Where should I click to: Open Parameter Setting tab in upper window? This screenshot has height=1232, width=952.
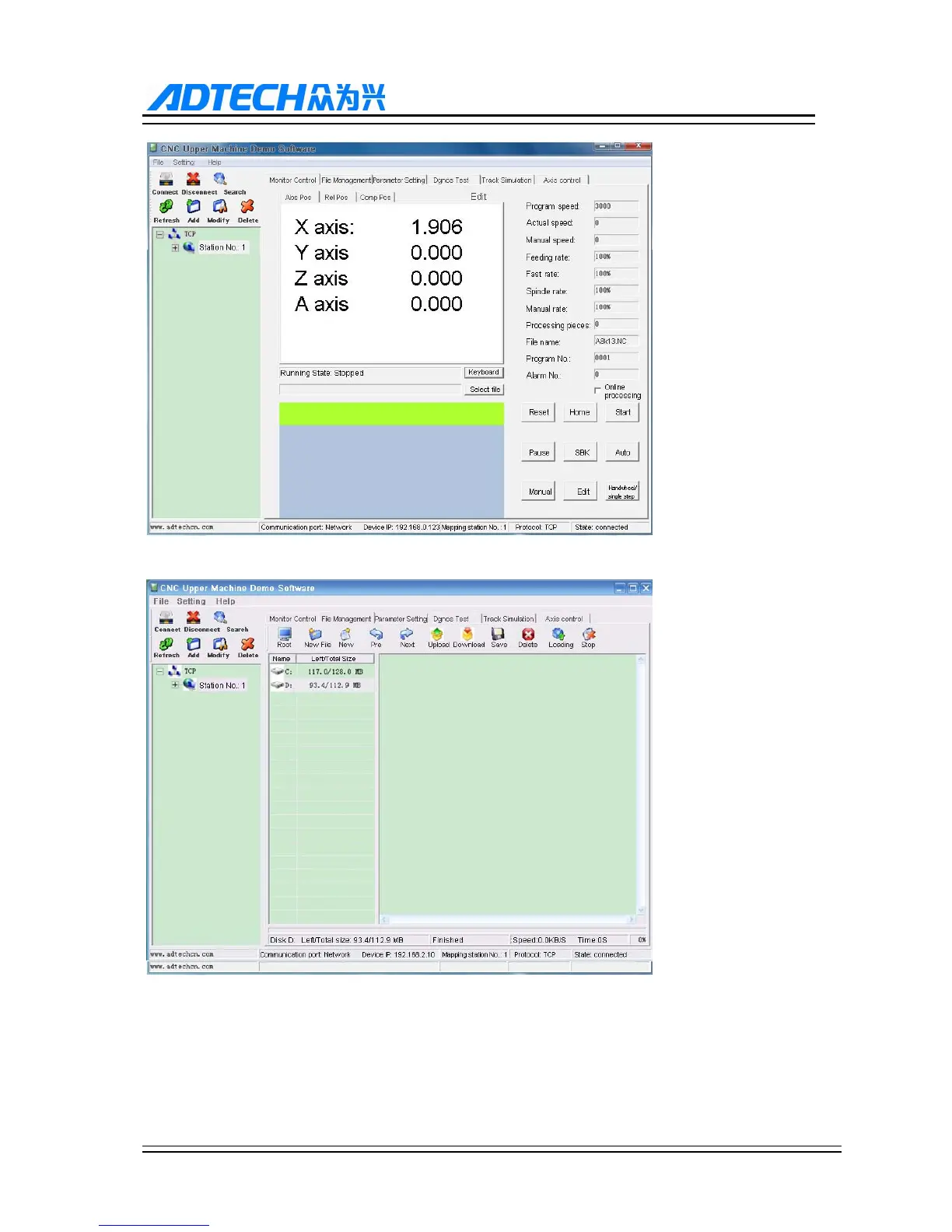[x=400, y=180]
